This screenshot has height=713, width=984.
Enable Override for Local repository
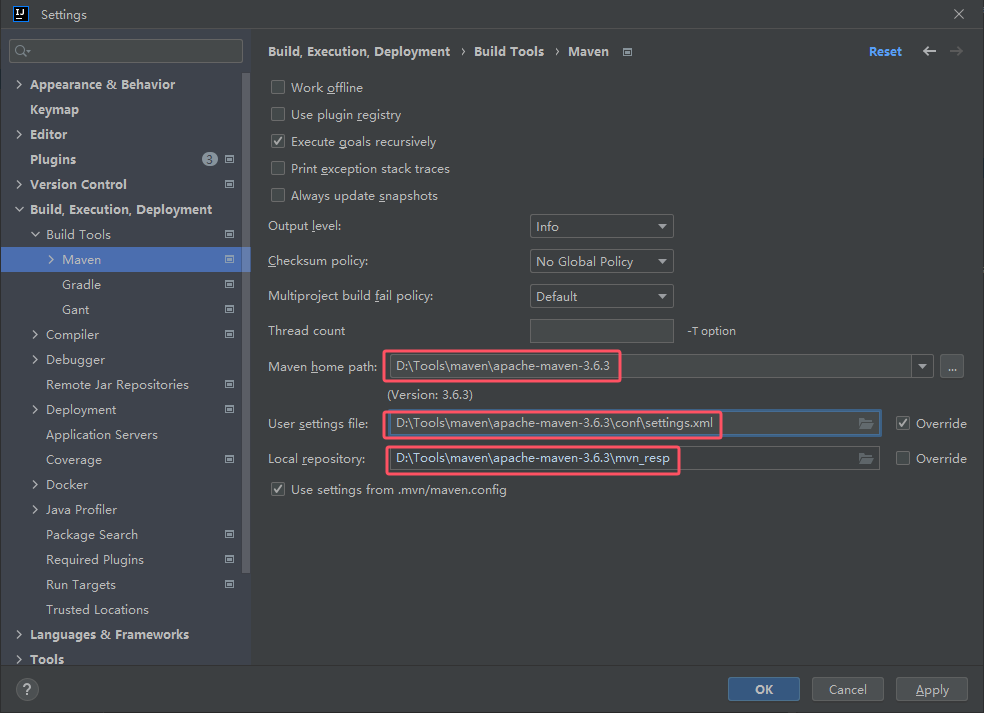click(x=905, y=458)
